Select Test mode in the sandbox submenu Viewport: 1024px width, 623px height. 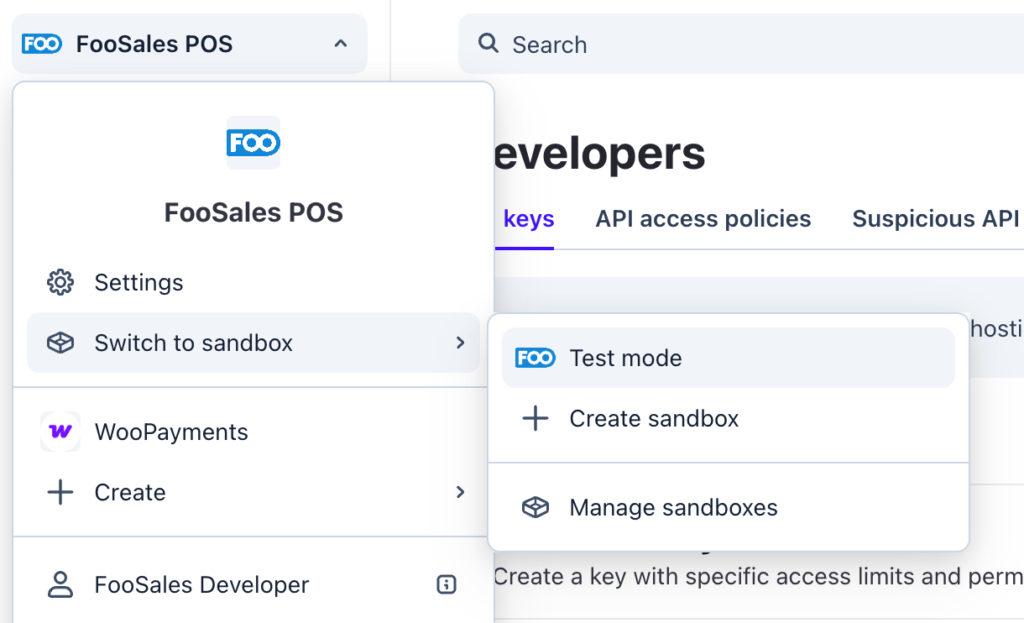(x=728, y=358)
